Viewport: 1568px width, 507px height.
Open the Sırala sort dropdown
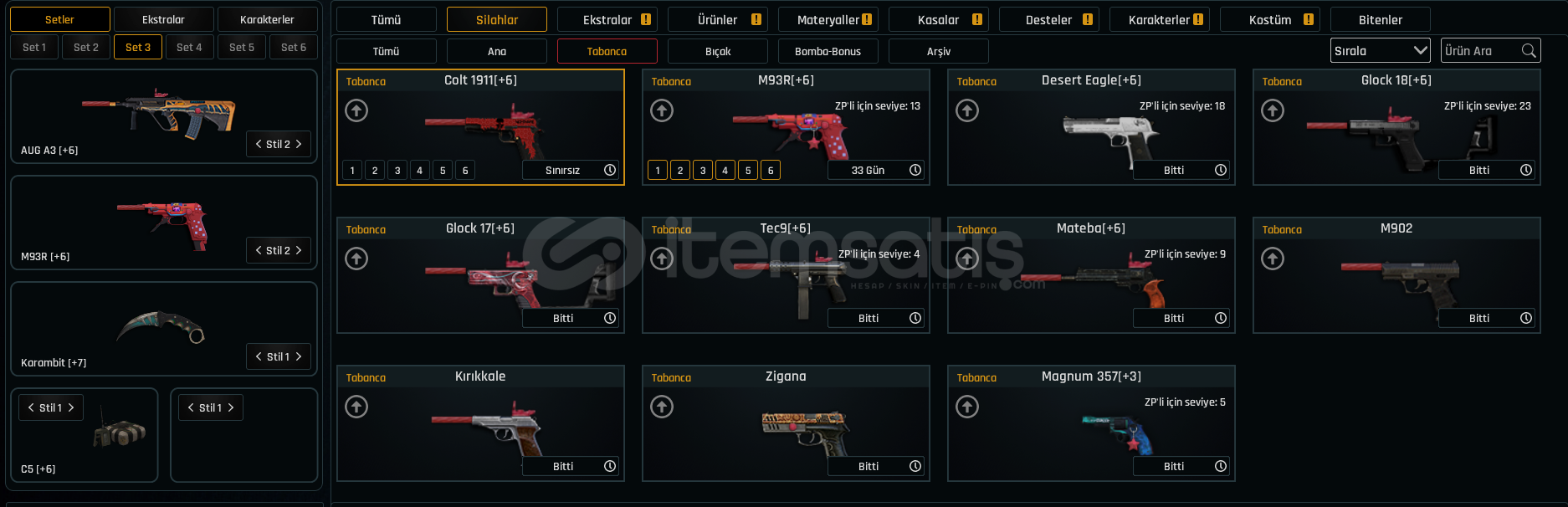(1381, 51)
